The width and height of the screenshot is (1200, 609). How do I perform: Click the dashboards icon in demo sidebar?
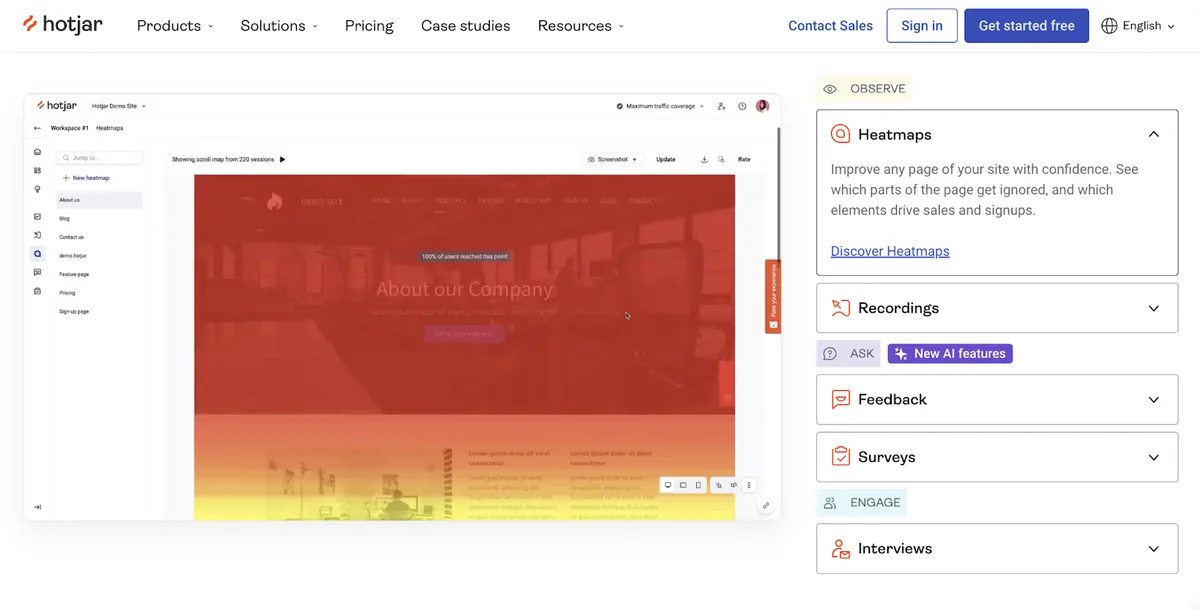coord(38,171)
